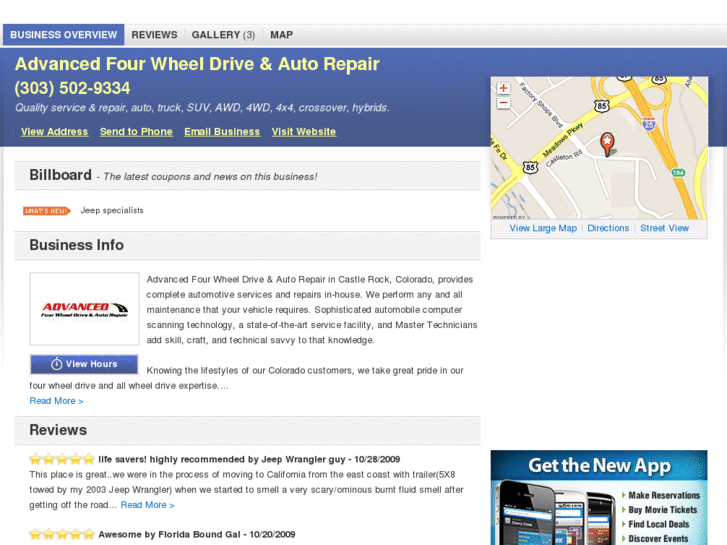The image size is (727, 545).
Task: Open the Visit Website link
Action: [304, 132]
